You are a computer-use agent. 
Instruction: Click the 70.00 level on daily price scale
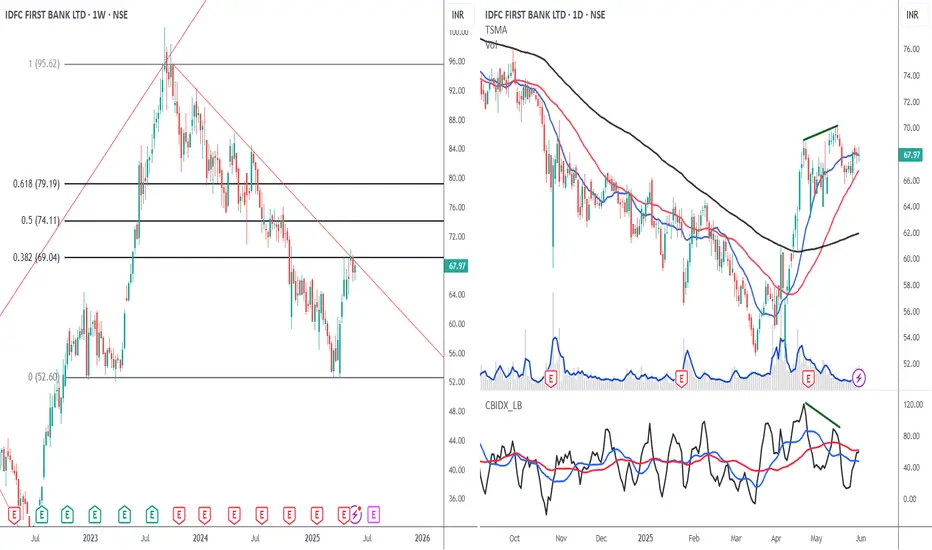coord(911,128)
